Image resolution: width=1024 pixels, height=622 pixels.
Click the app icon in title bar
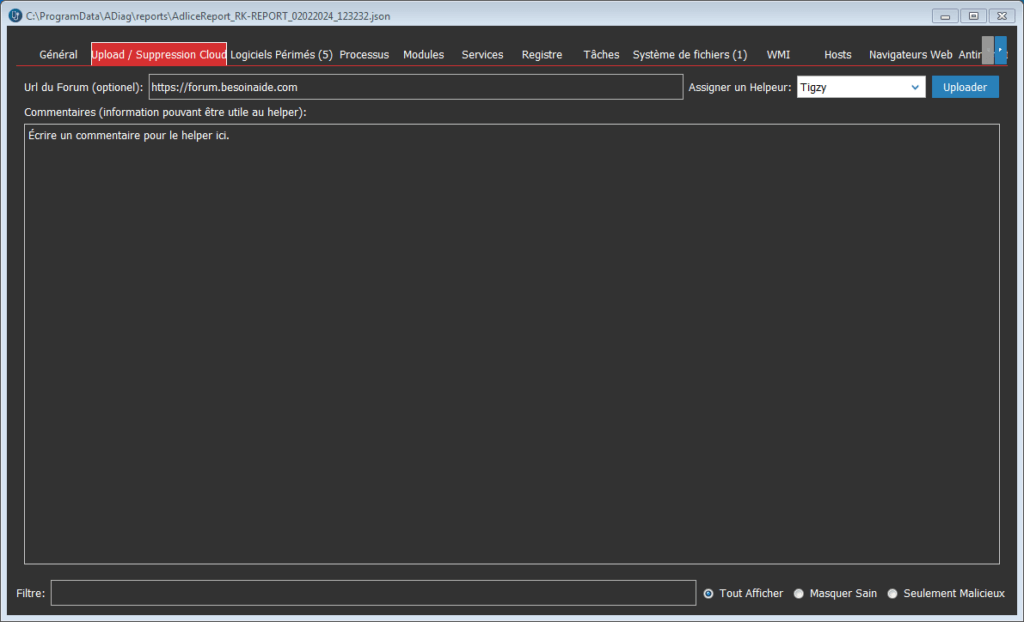click(x=14, y=15)
